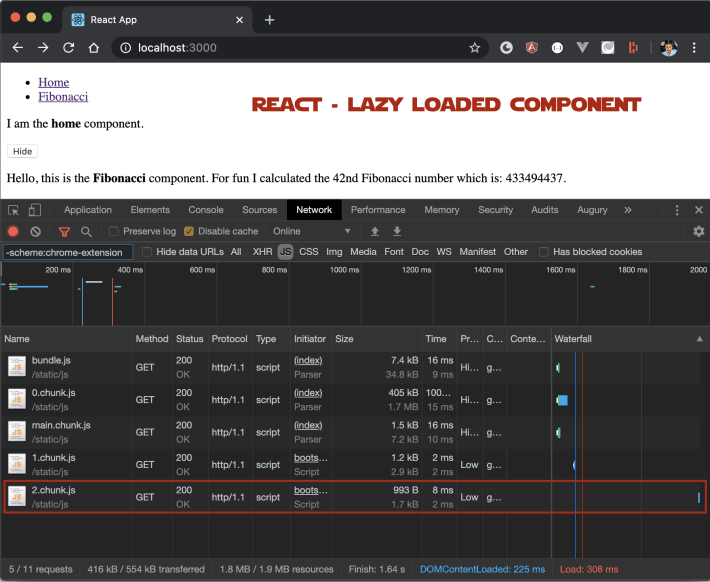
Task: Bookmark this page with the star icon
Action: click(475, 48)
